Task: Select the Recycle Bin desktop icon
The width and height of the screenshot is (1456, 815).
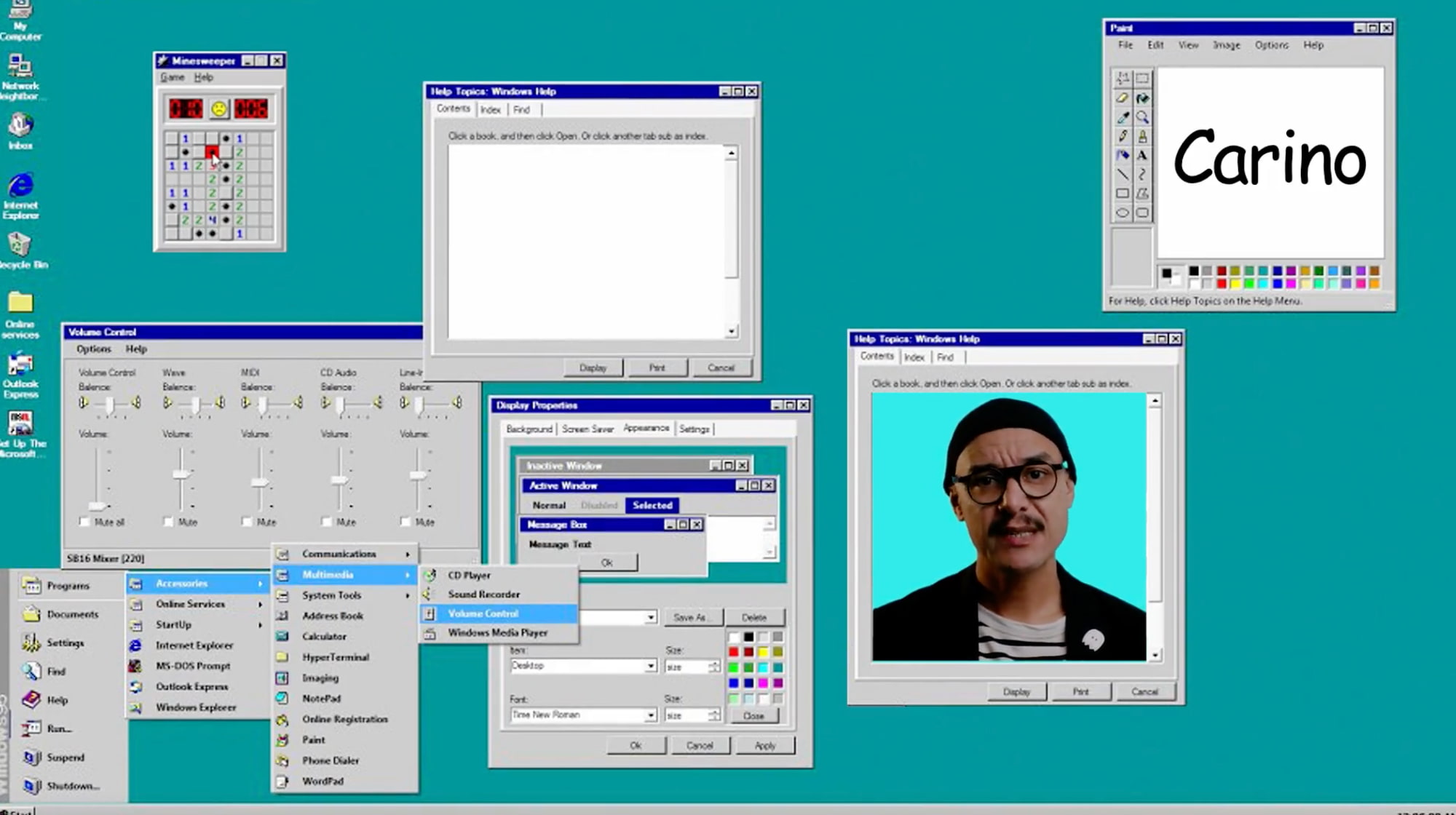Action: tap(22, 250)
